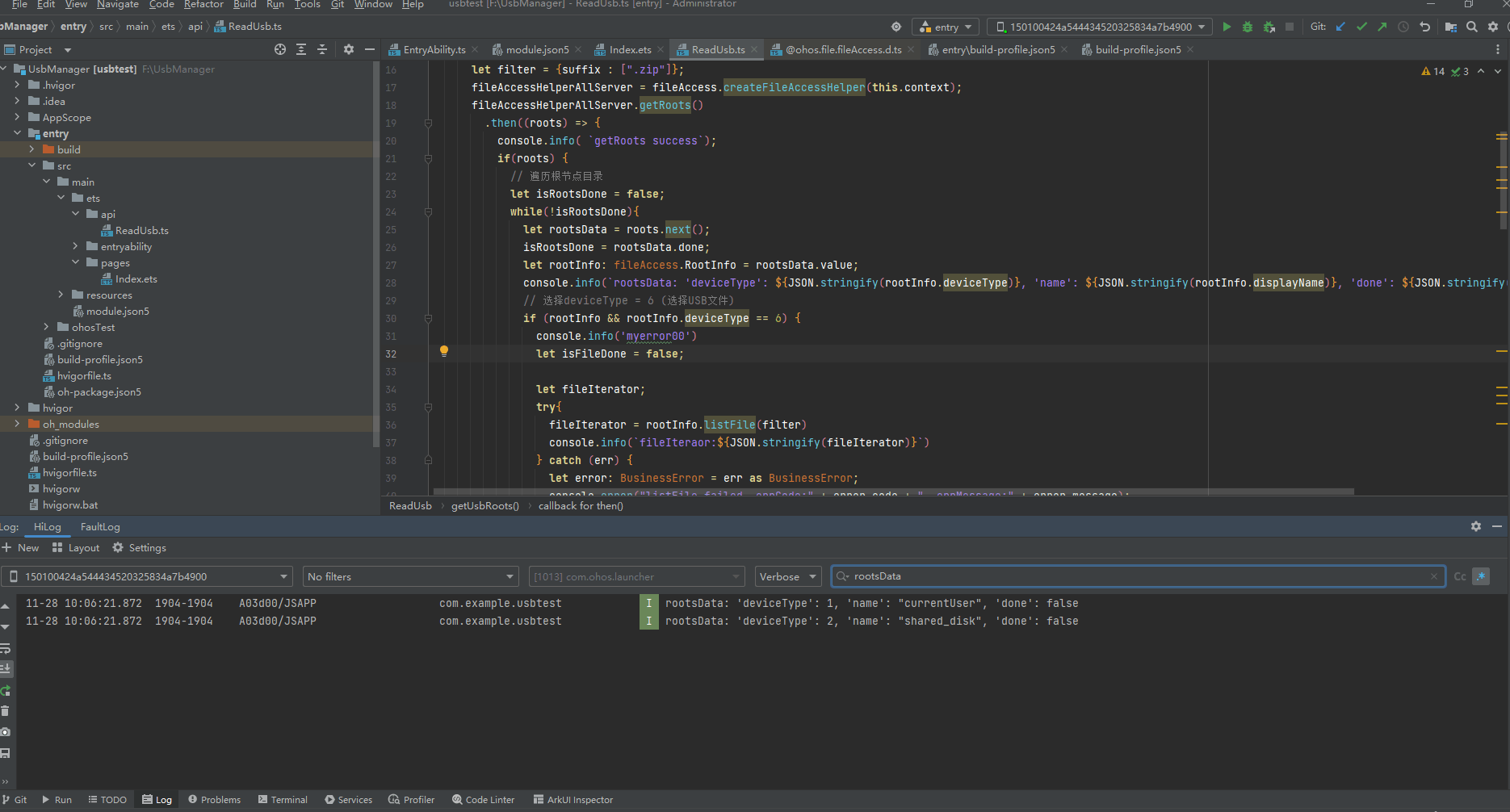Image resolution: width=1510 pixels, height=812 pixels.
Task: Open the com.ohos.launcher process dropdown
Action: (x=636, y=576)
